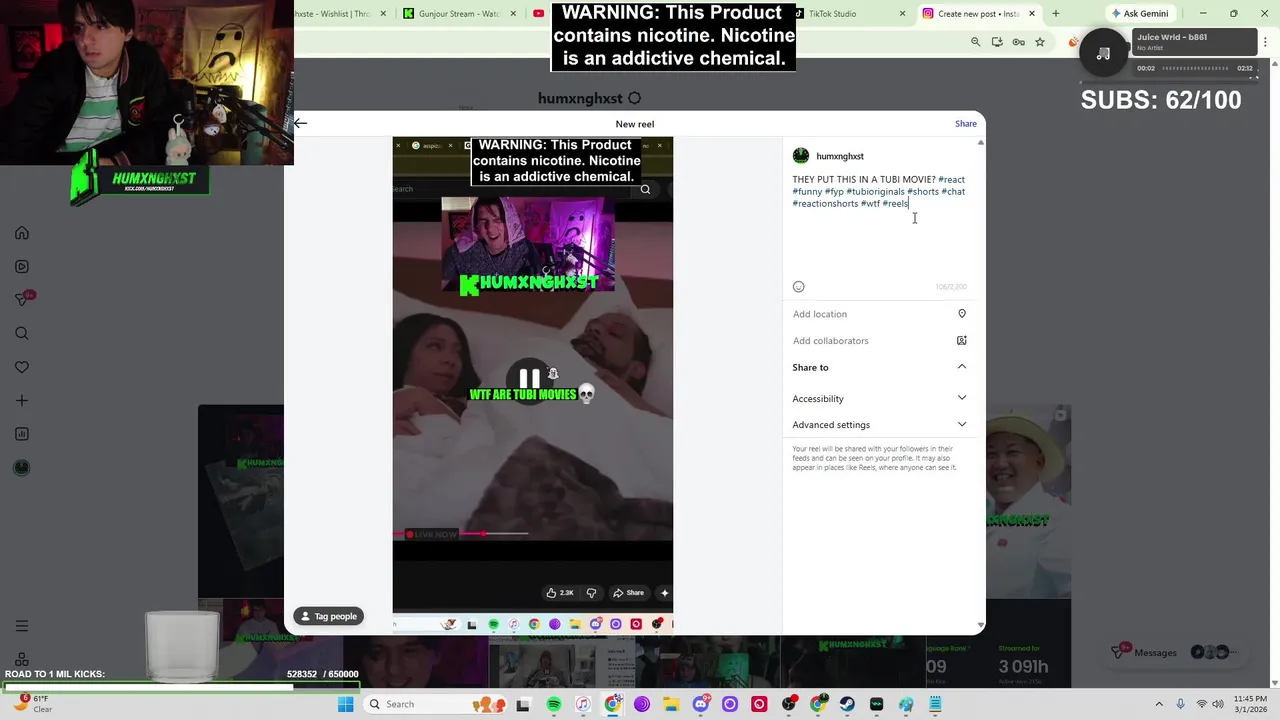Close the TikTok Studio tab
Screen dimensions: 1280x720
tap(902, 14)
